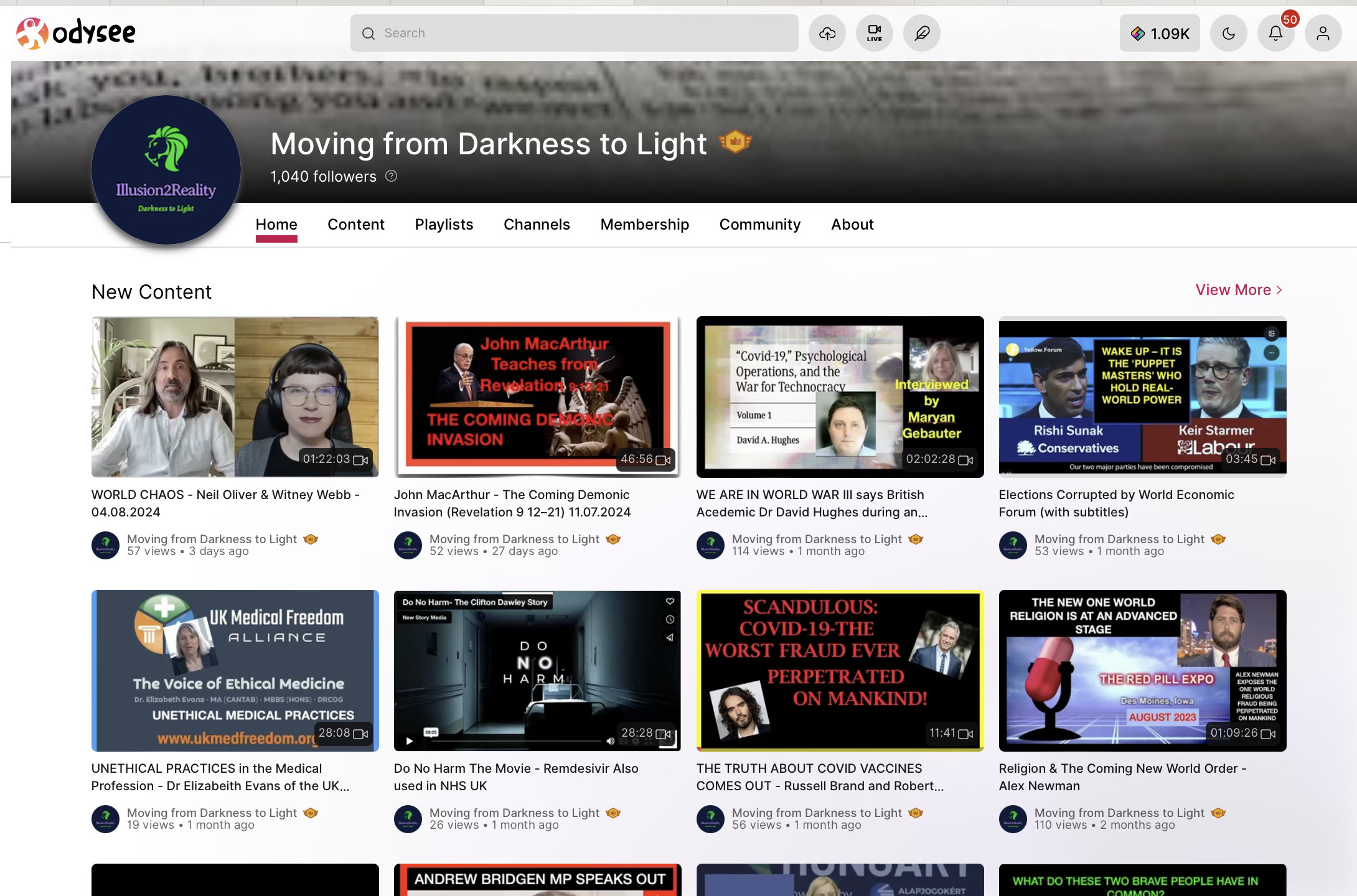This screenshot has width=1357, height=896.
Task: Toggle dark mode with moon icon
Action: 1228,33
